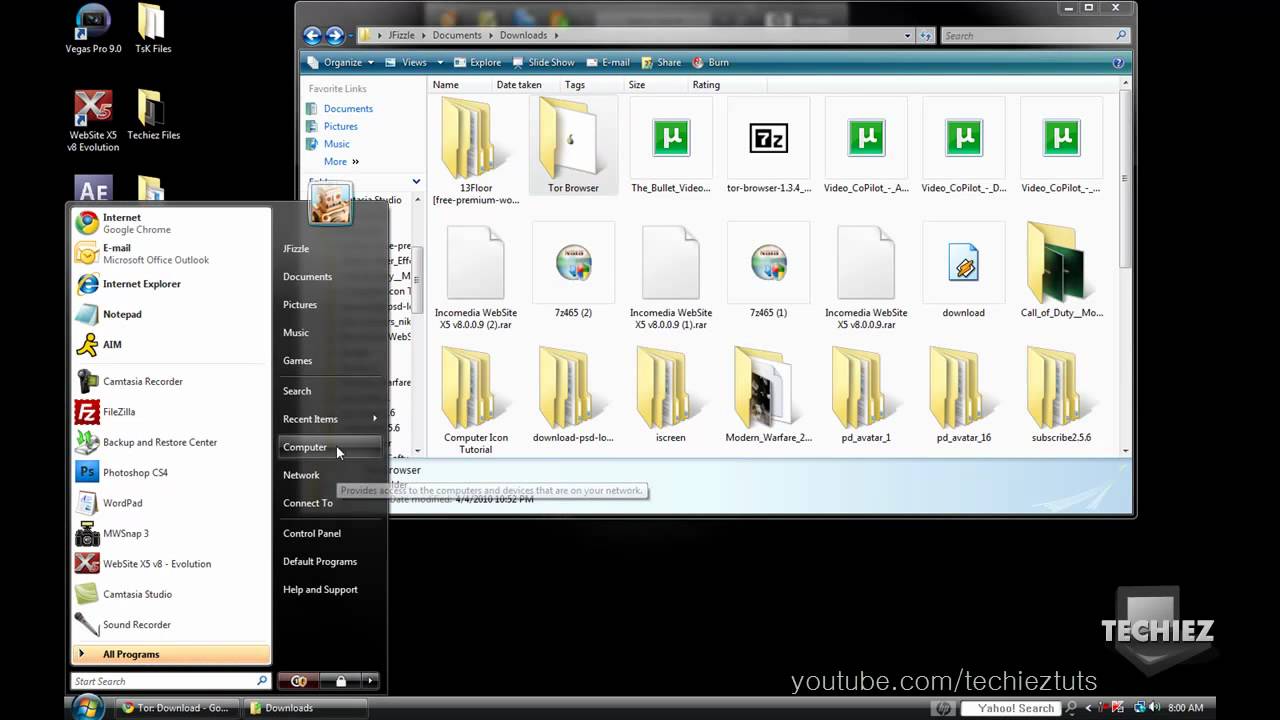Open AIM messenger

(x=170, y=344)
